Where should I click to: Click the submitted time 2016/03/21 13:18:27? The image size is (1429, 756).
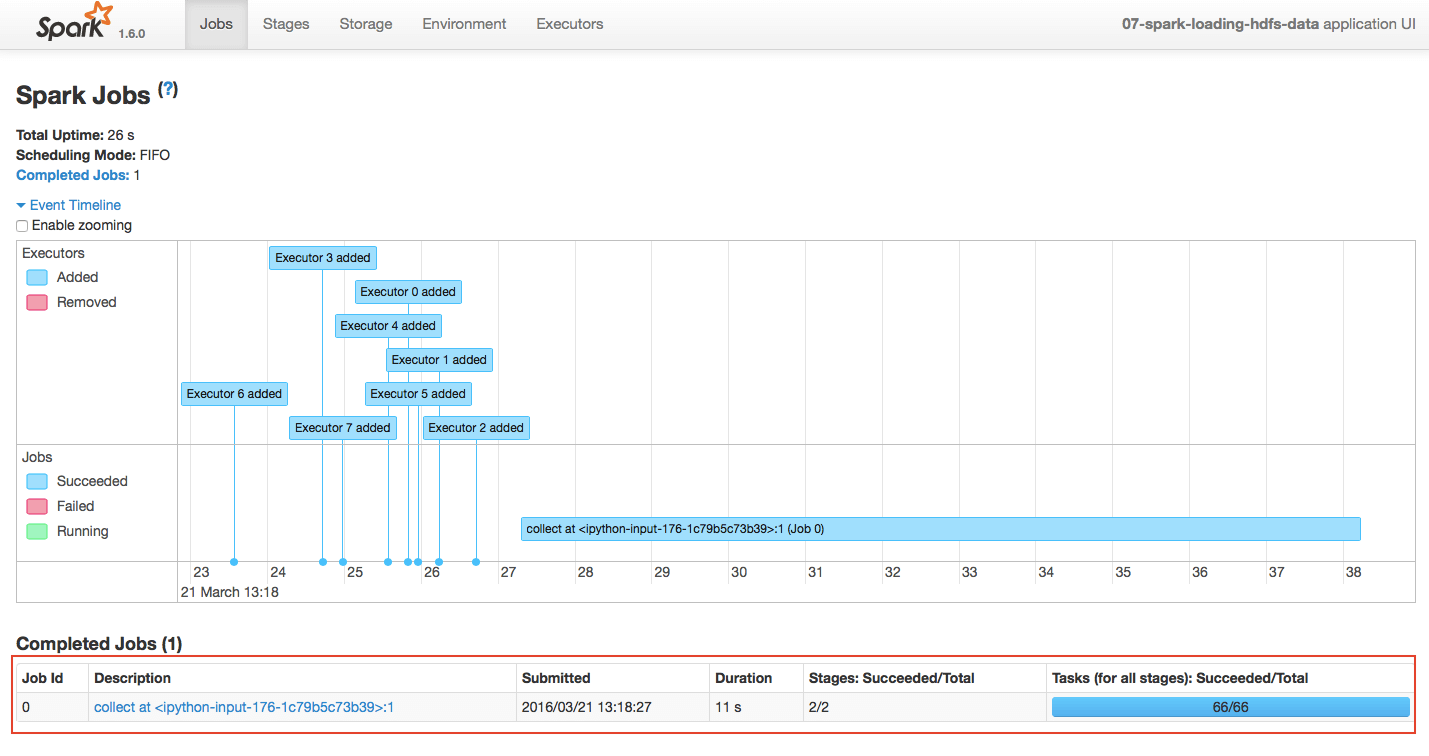[x=589, y=707]
